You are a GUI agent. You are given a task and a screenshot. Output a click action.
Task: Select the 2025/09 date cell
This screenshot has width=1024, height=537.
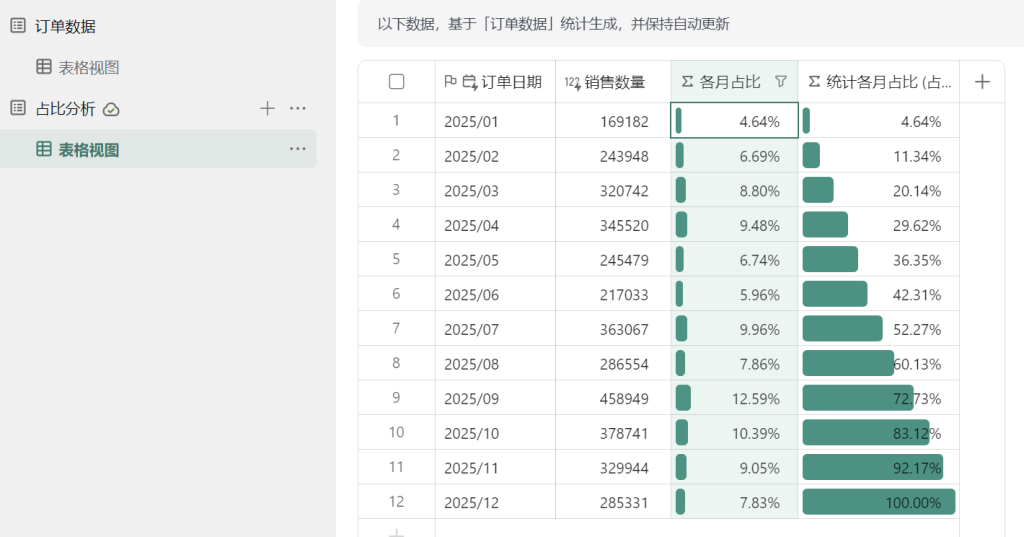(x=496, y=398)
